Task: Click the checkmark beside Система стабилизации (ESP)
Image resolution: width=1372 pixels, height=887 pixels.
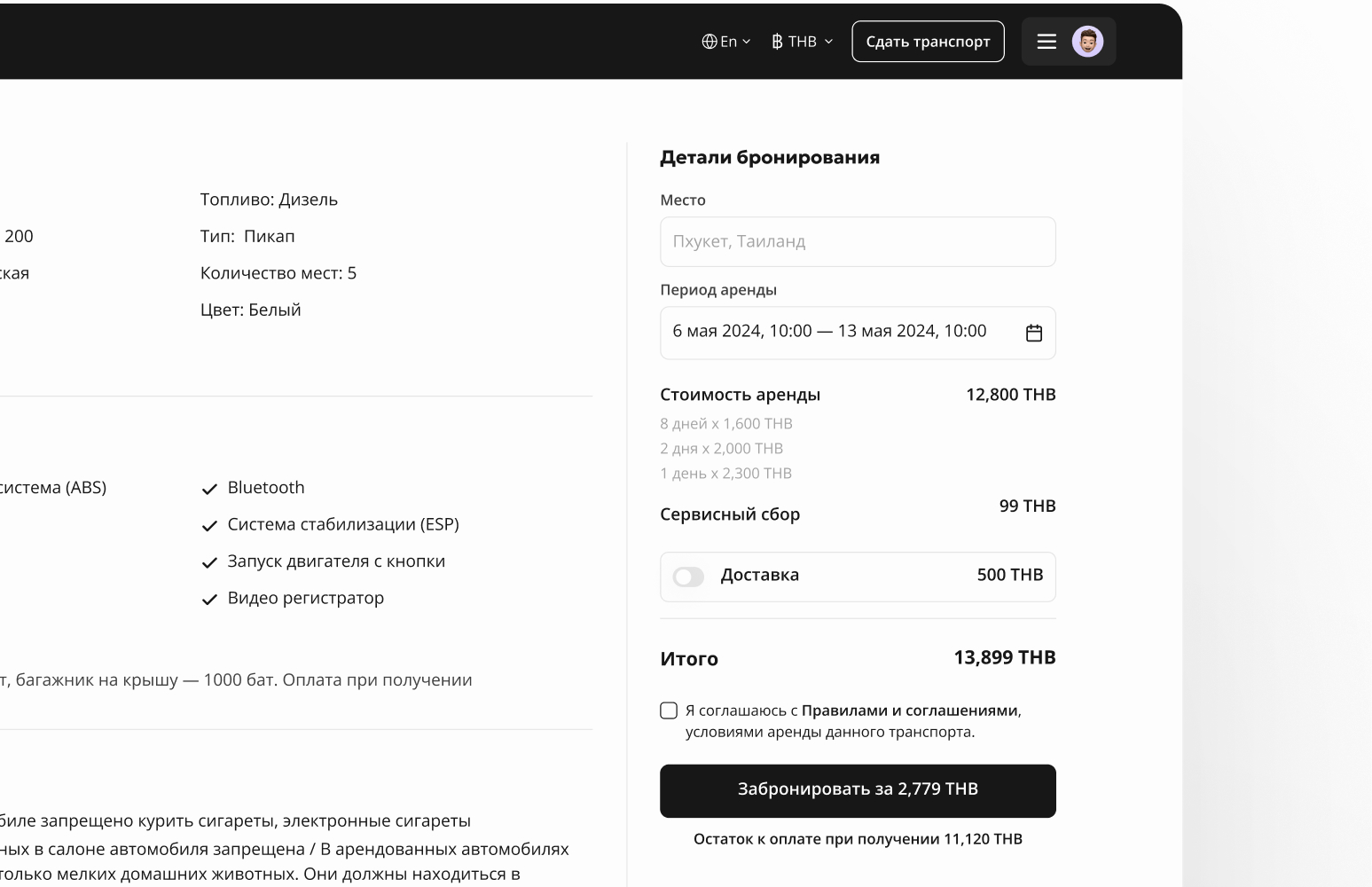Action: point(209,526)
